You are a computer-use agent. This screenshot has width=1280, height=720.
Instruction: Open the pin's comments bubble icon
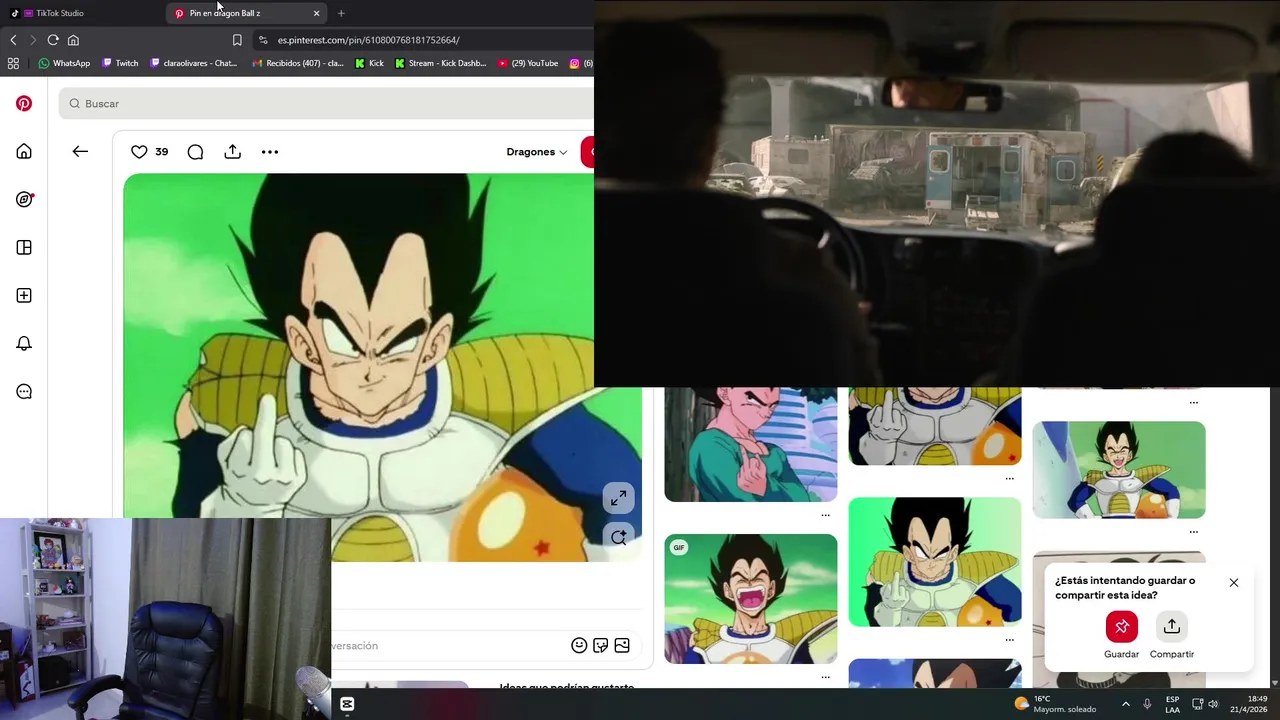pos(195,152)
